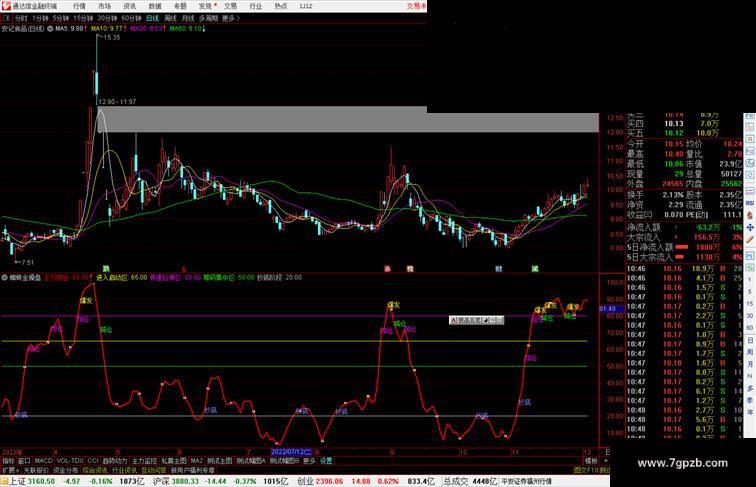Click sidebar period shortcut 30
The width and height of the screenshot is (756, 487).
(x=750, y=316)
